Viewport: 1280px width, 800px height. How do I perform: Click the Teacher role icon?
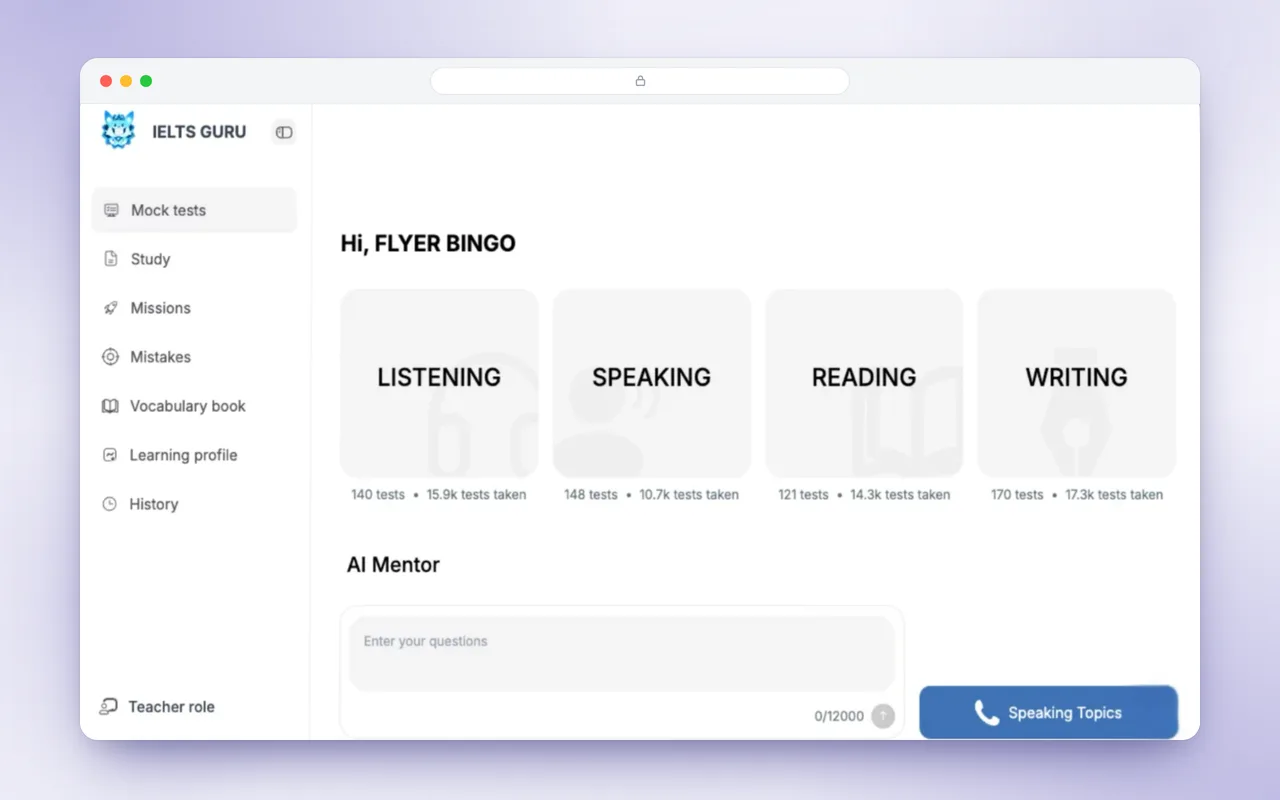108,707
